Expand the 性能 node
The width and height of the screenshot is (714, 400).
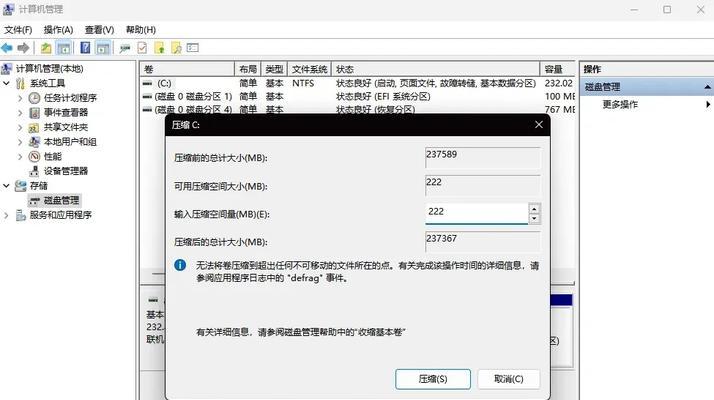pos(20,156)
